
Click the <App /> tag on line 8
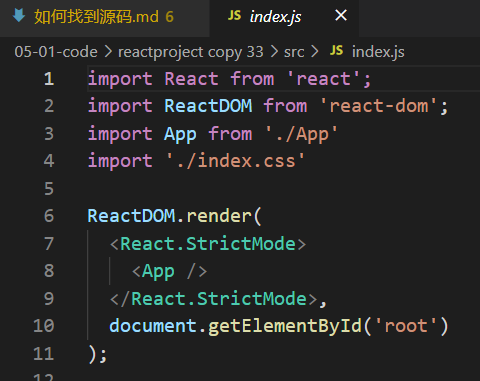coord(170,271)
